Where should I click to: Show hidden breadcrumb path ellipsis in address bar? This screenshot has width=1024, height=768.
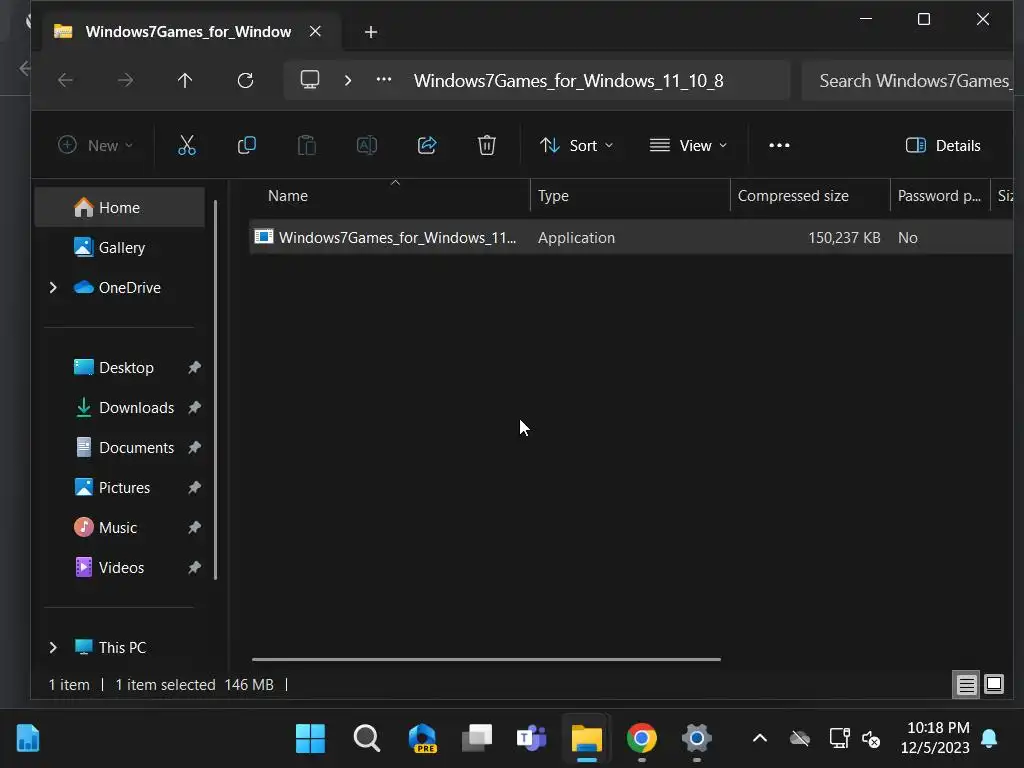click(x=384, y=80)
